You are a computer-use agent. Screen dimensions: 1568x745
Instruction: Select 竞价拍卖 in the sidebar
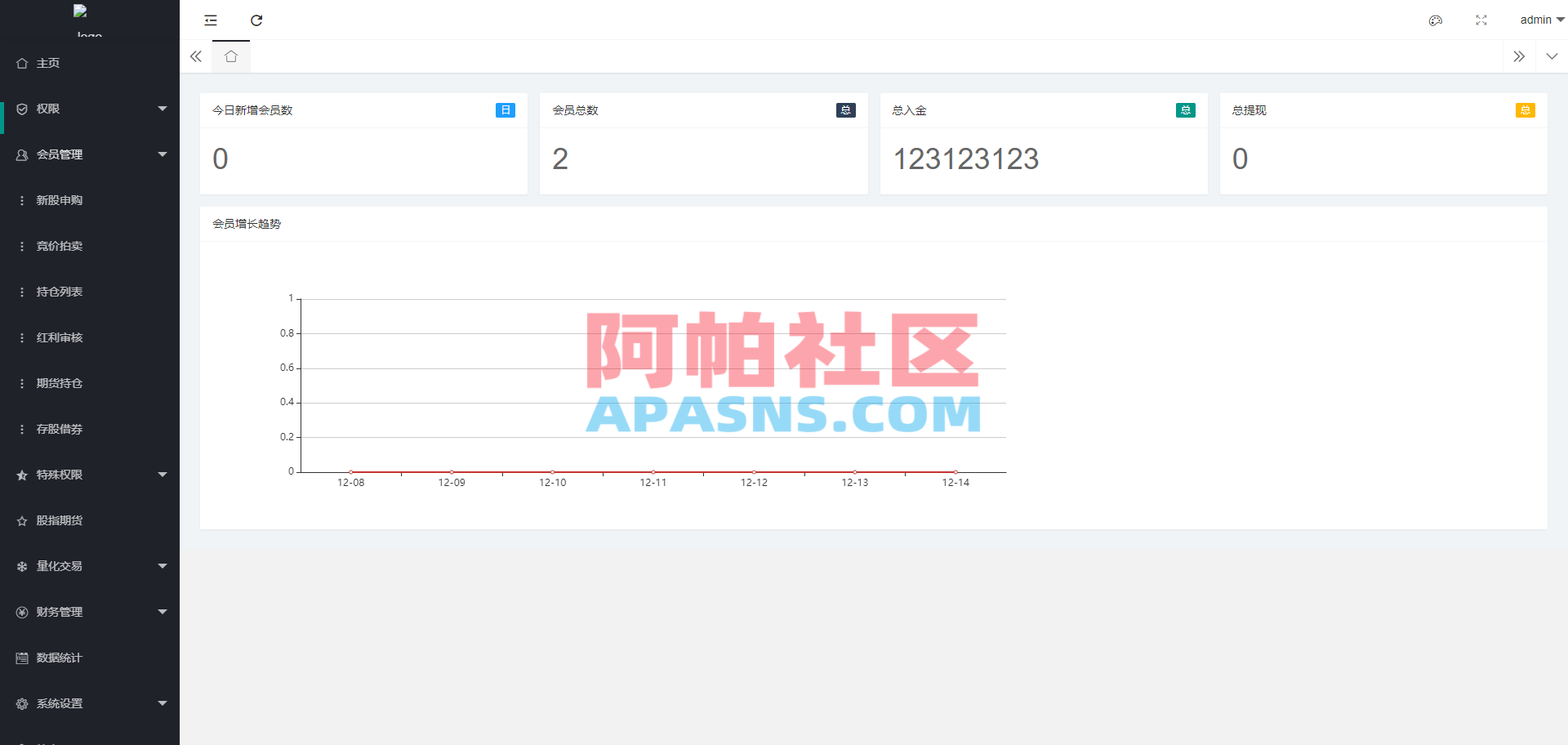coord(60,246)
